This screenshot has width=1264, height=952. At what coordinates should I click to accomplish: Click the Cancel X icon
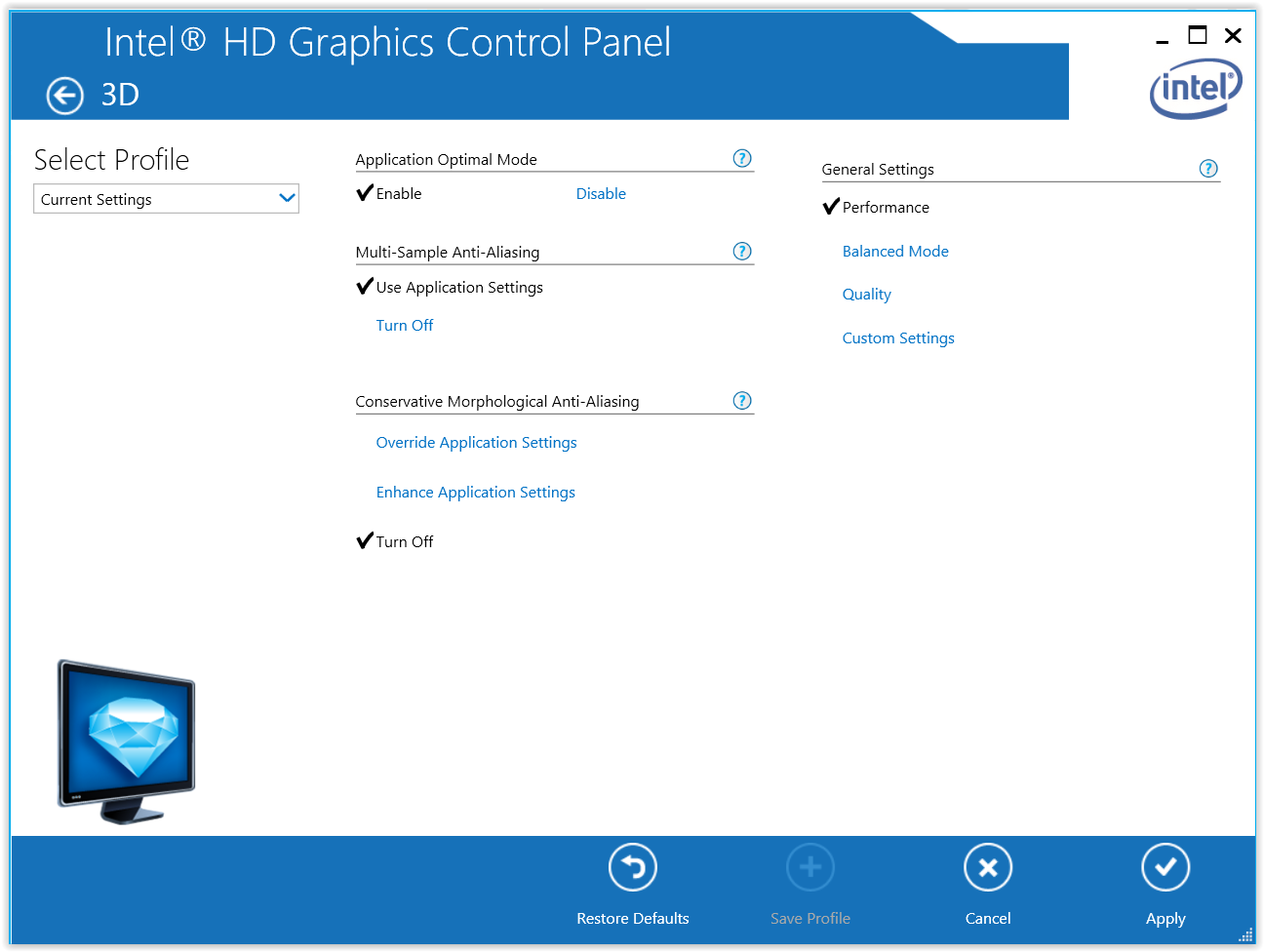[988, 867]
